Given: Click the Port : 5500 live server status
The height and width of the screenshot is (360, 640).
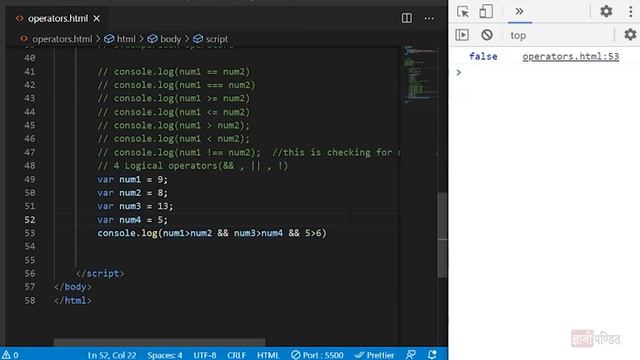Looking at the screenshot, I should tap(317, 355).
